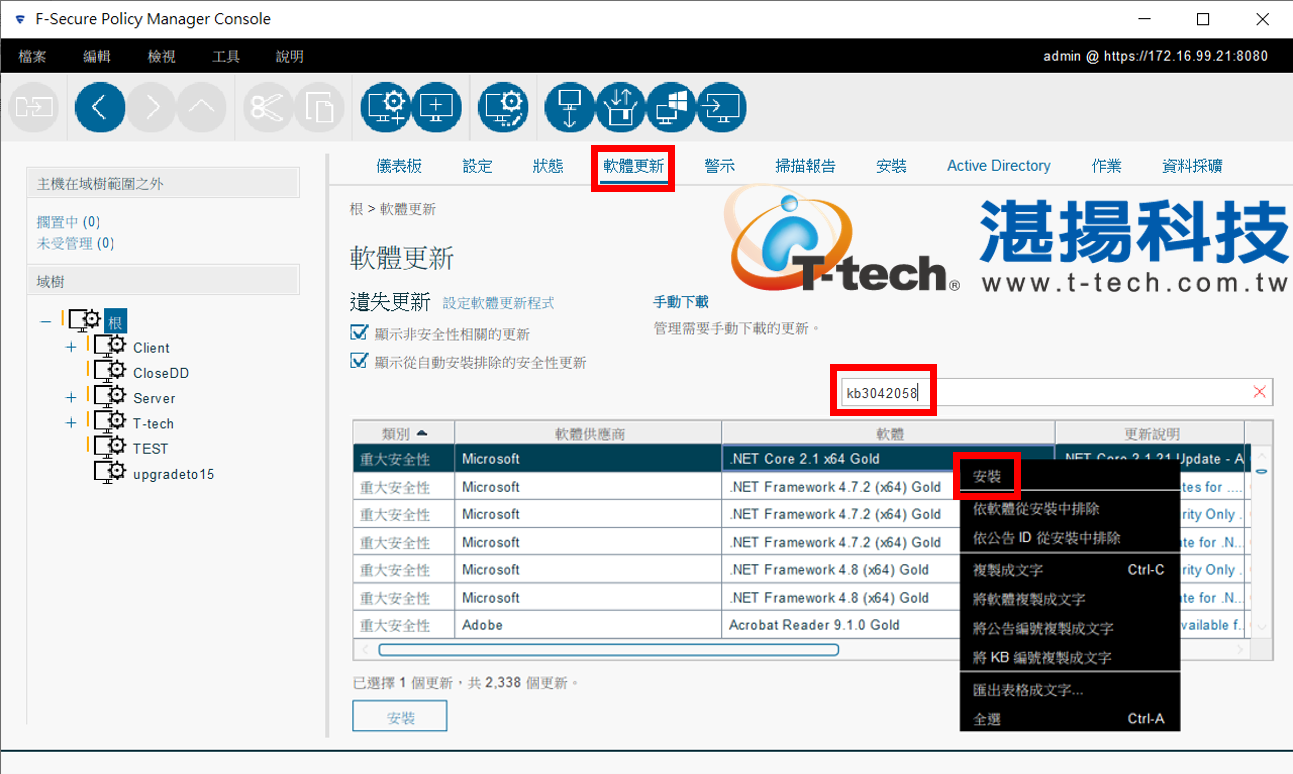Screen dimensions: 1293x774
Task: Click the monitor gear edit properties icon
Action: [x=503, y=107]
